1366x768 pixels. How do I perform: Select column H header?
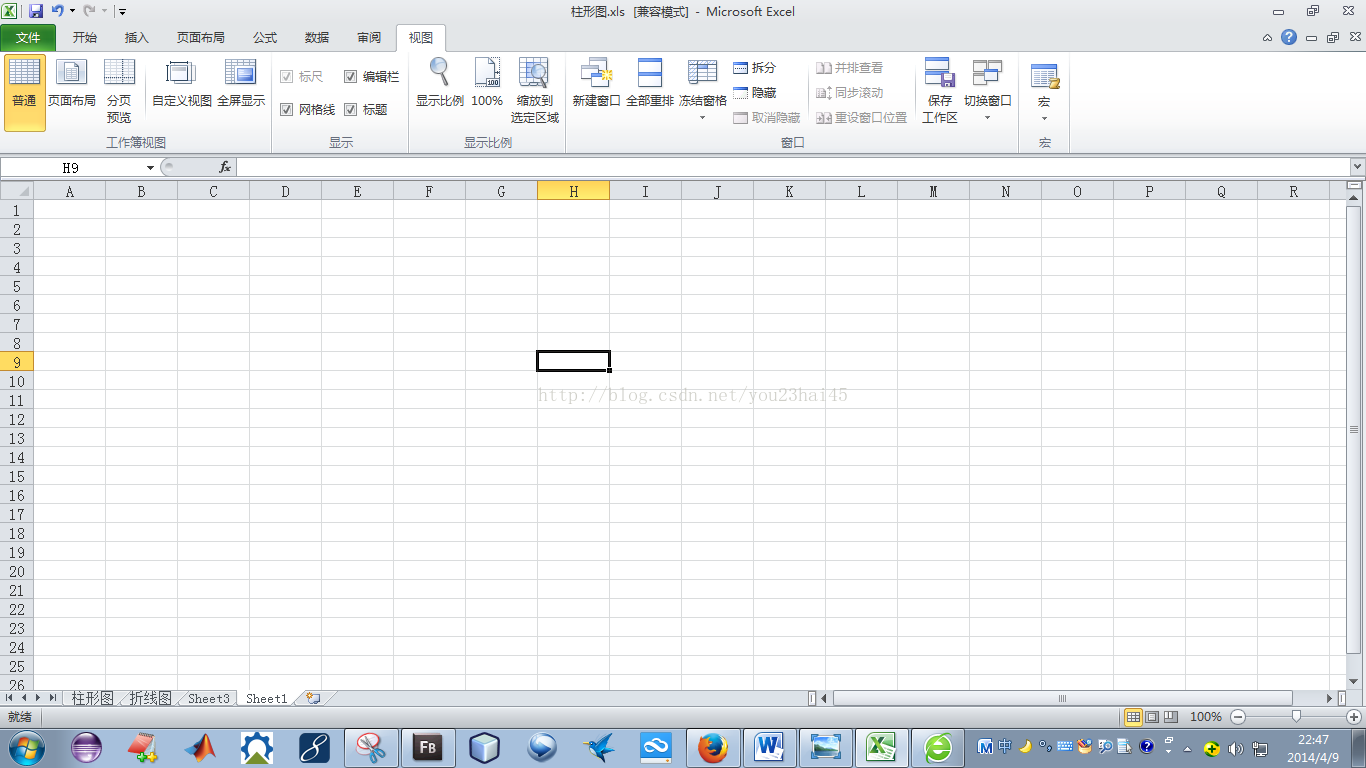(573, 191)
